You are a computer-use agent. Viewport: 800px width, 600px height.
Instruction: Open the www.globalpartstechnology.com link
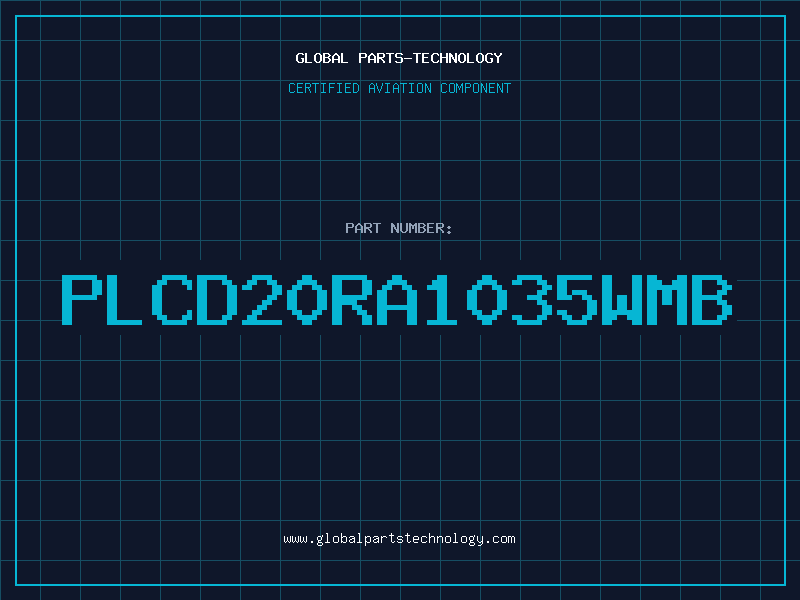(x=399, y=539)
